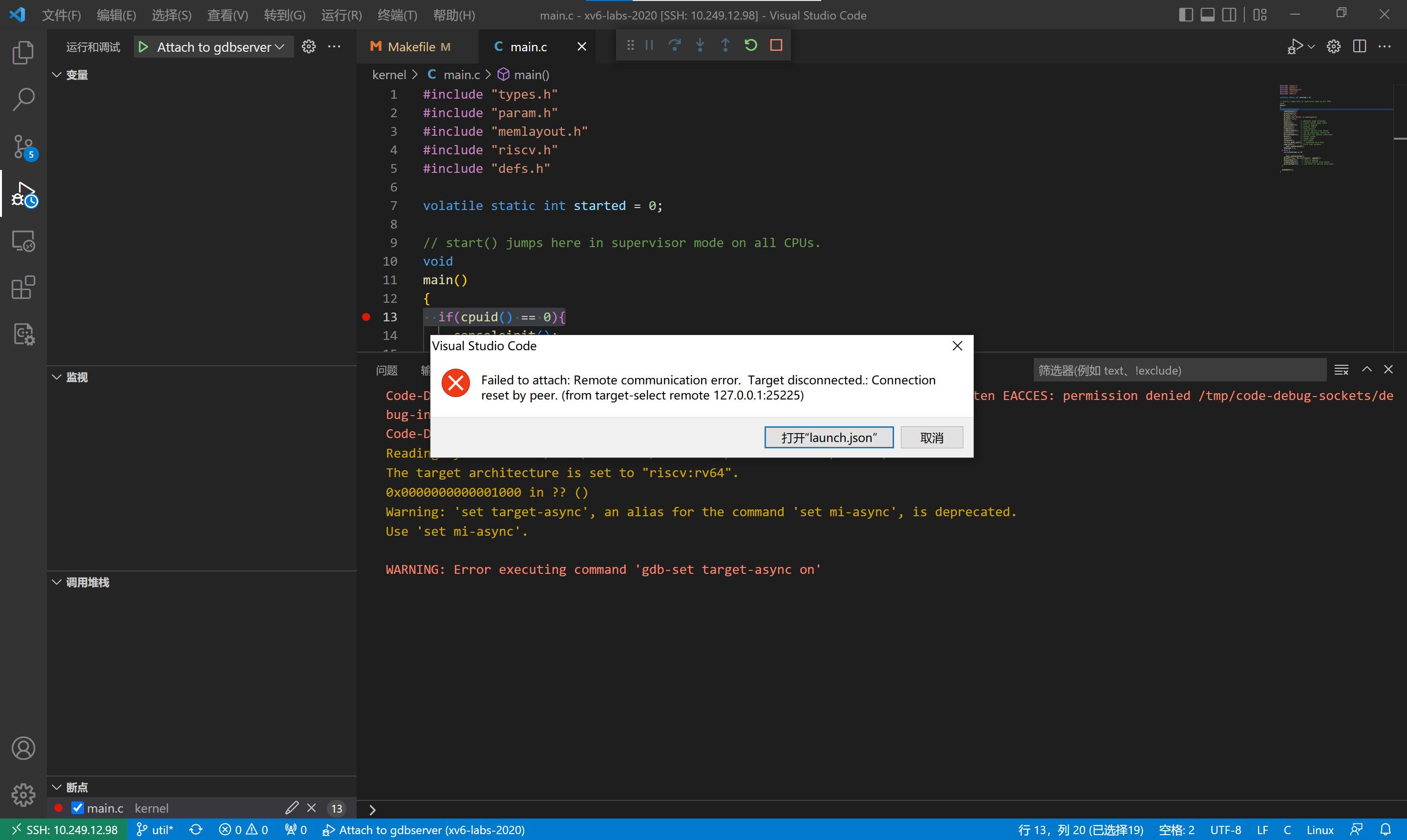Click the 取消 button in the dialog

pos(931,437)
